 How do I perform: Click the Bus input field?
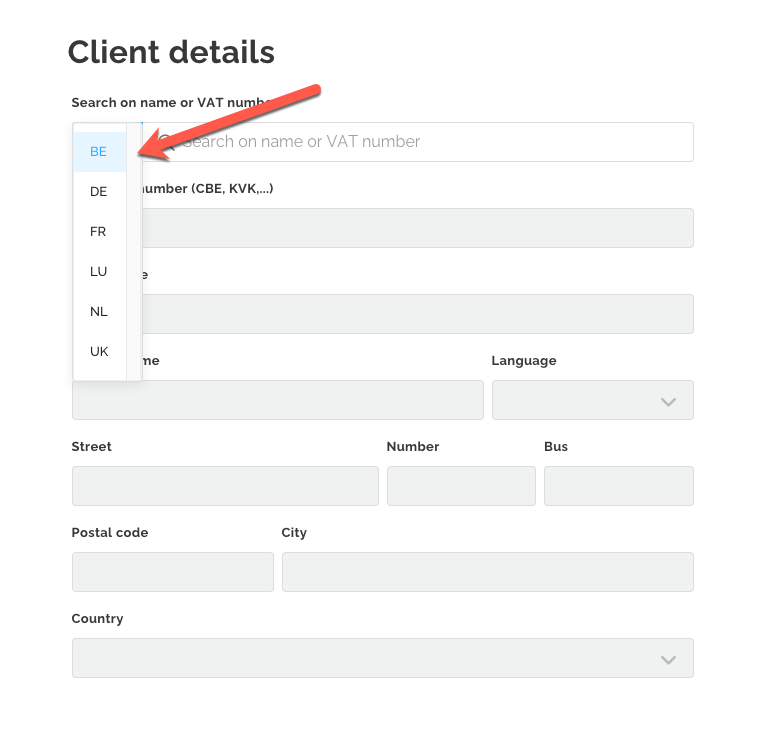619,486
